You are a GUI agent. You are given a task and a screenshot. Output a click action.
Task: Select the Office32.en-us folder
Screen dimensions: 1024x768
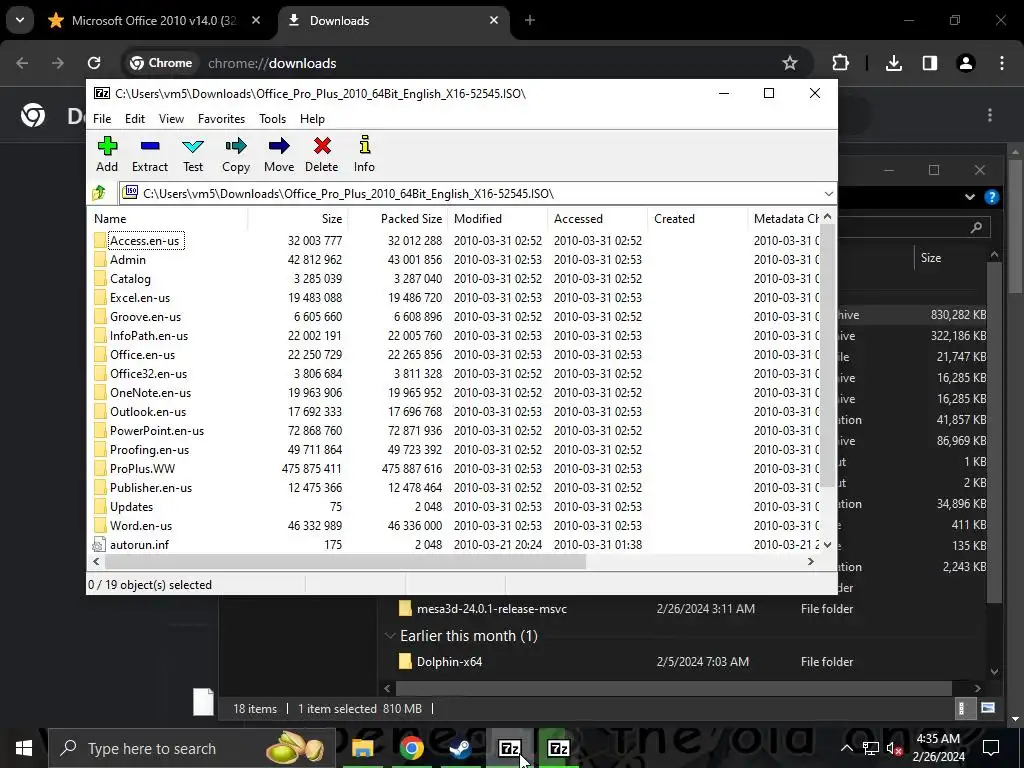(148, 374)
